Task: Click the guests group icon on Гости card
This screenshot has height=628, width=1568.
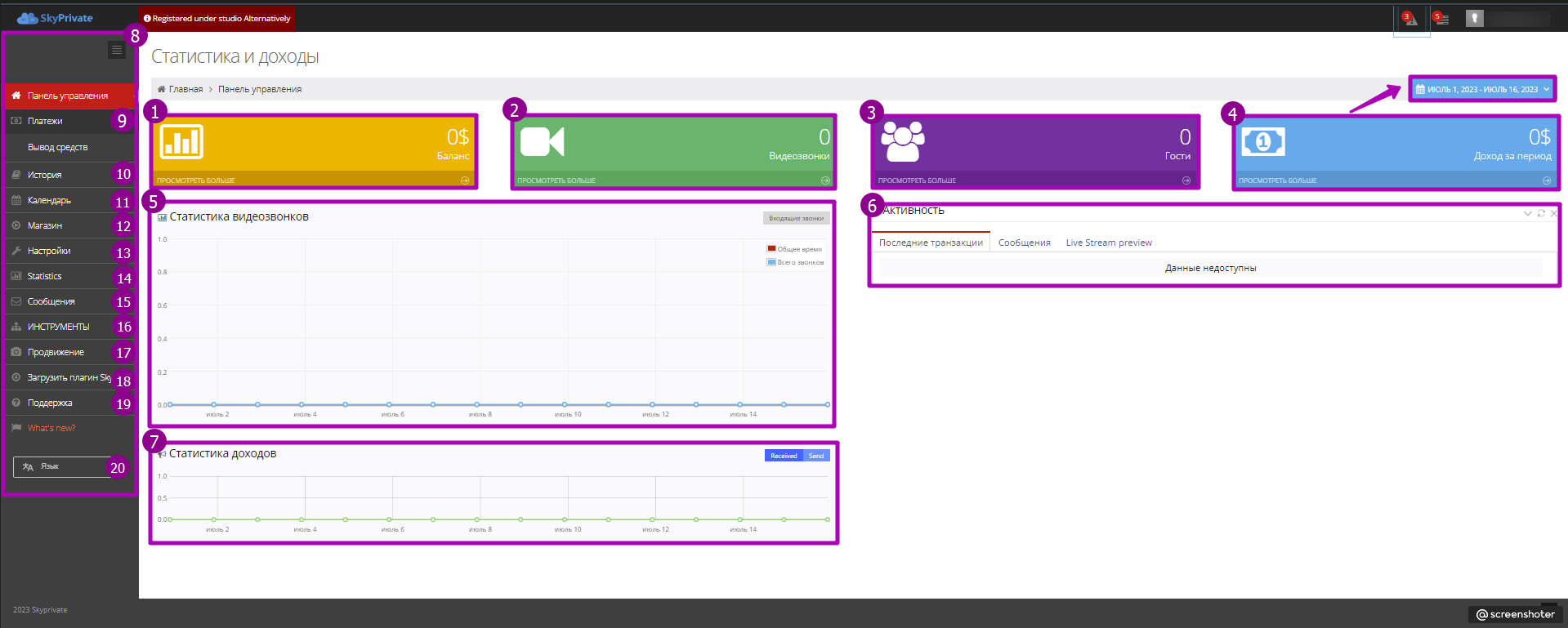Action: [902, 142]
